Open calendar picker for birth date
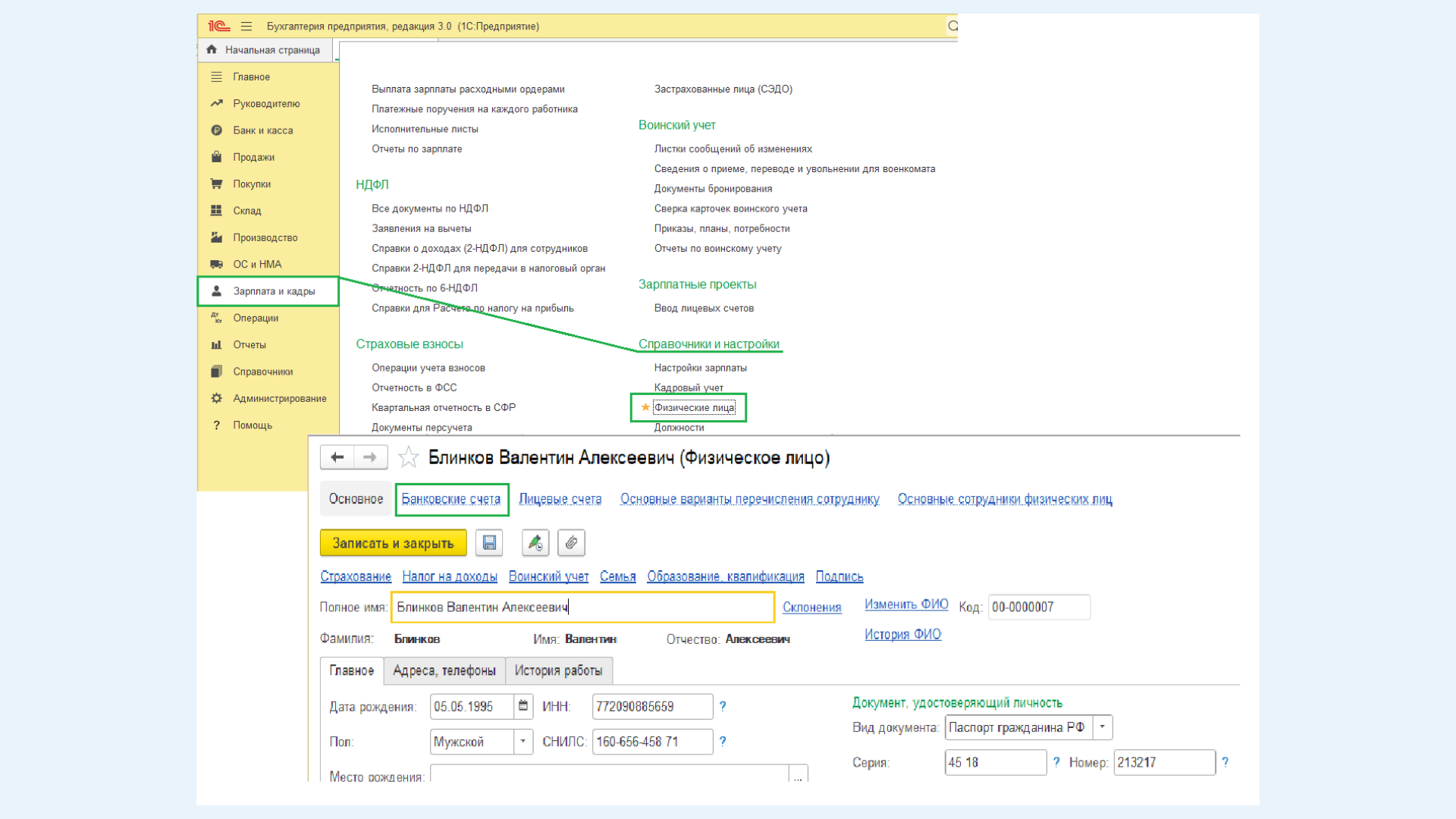This screenshot has width=1456, height=819. tap(523, 706)
